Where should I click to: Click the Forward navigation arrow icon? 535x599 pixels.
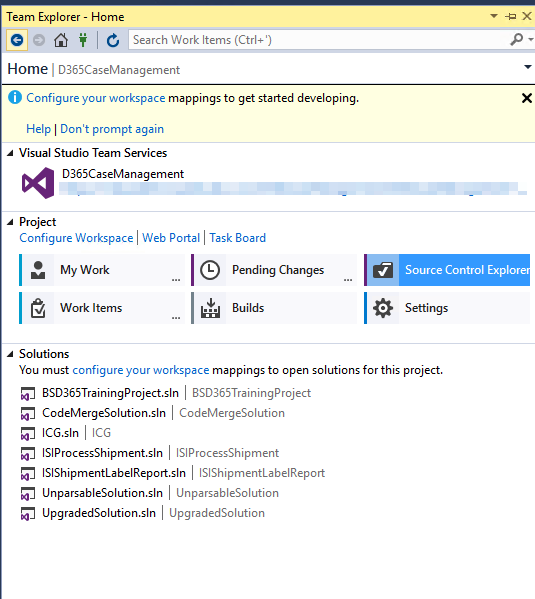39,40
